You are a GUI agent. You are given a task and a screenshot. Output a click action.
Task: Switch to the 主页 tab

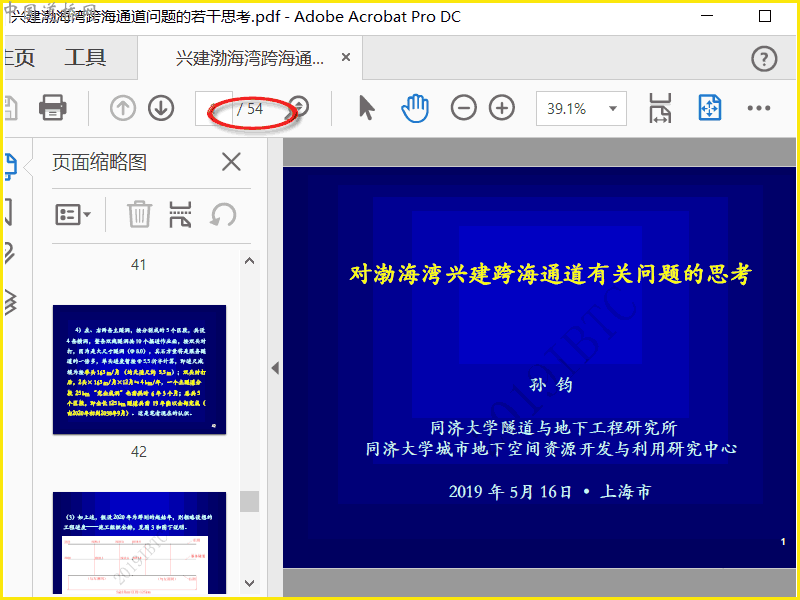click(x=19, y=58)
